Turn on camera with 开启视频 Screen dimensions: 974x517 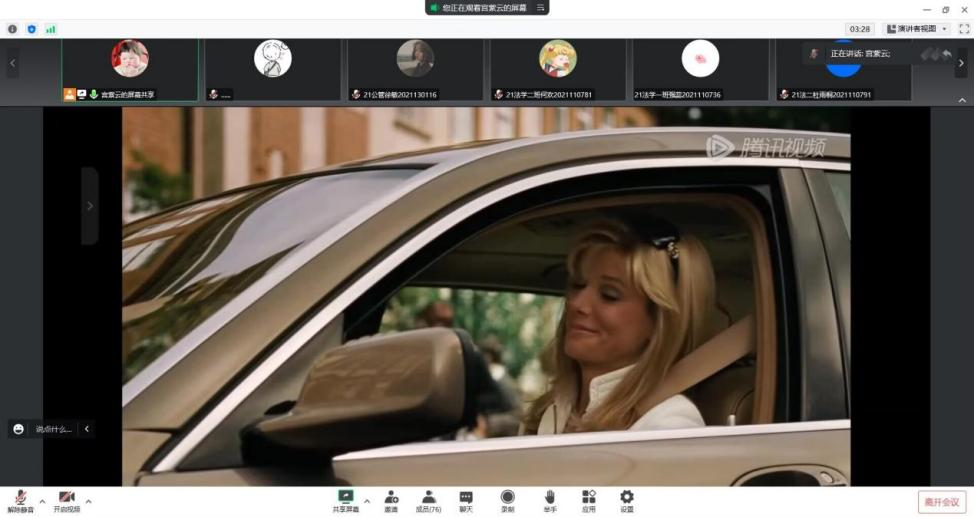66,500
